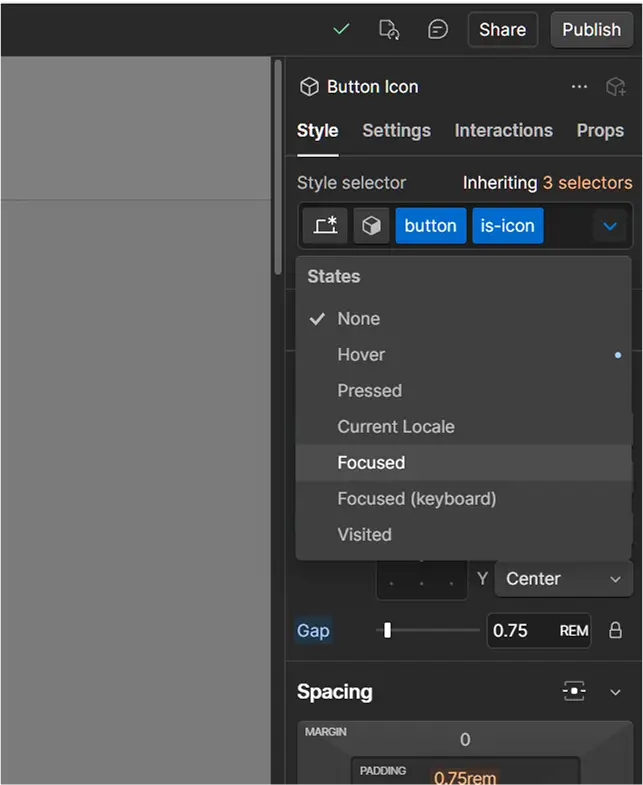Image resolution: width=643 pixels, height=785 pixels.
Task: Click the green saved checkmark status icon
Action: click(341, 29)
